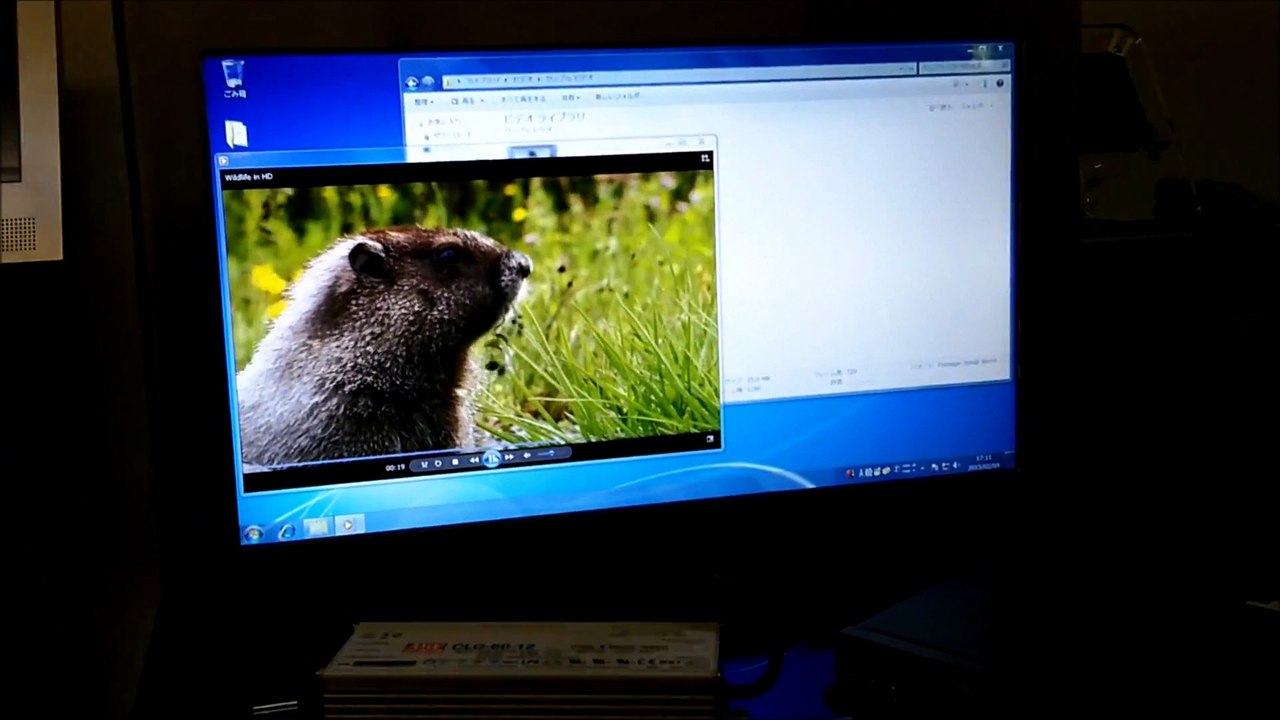Viewport: 1280px width, 720px height.
Task: Open the network icon in system tray
Action: [945, 466]
